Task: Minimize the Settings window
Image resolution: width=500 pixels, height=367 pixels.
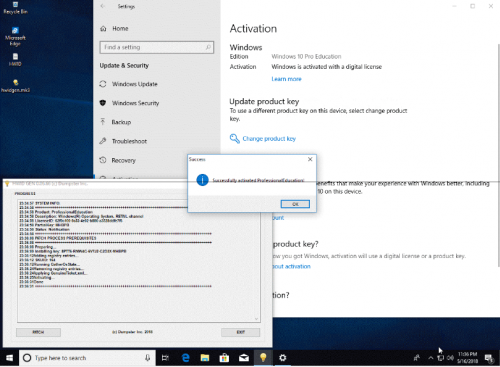Action: pos(454,6)
